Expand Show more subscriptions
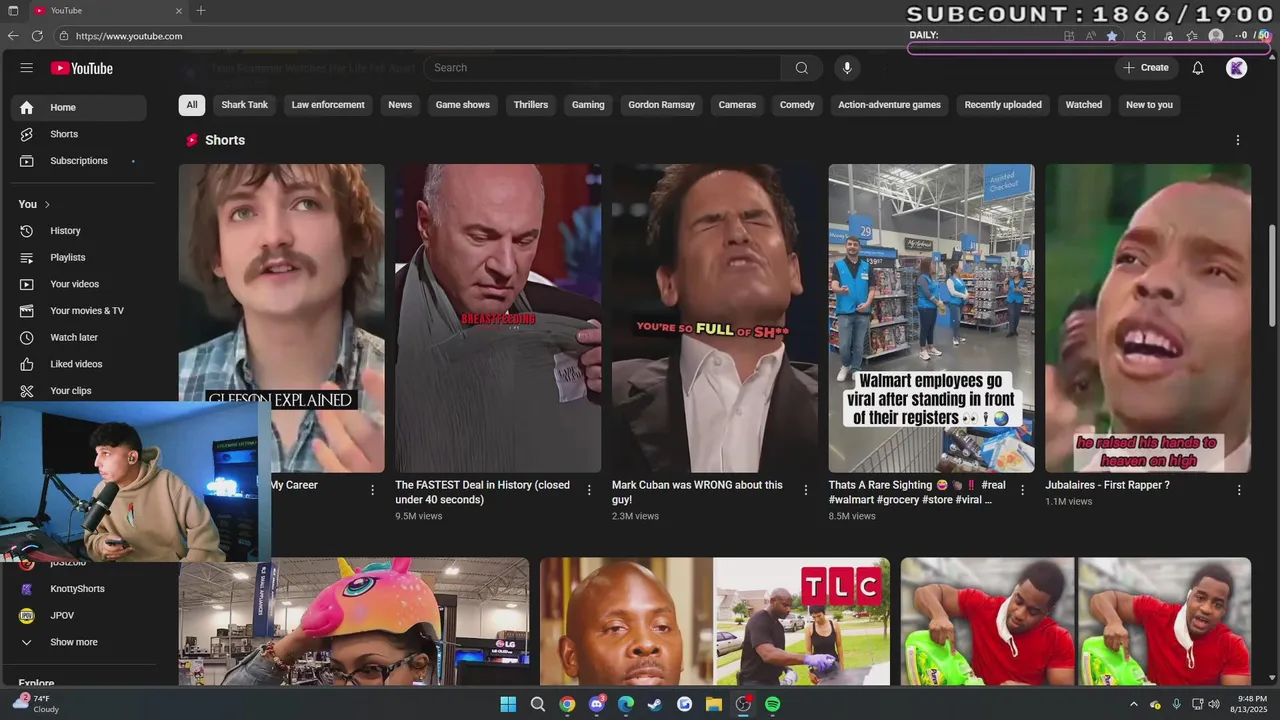 pyautogui.click(x=79, y=642)
